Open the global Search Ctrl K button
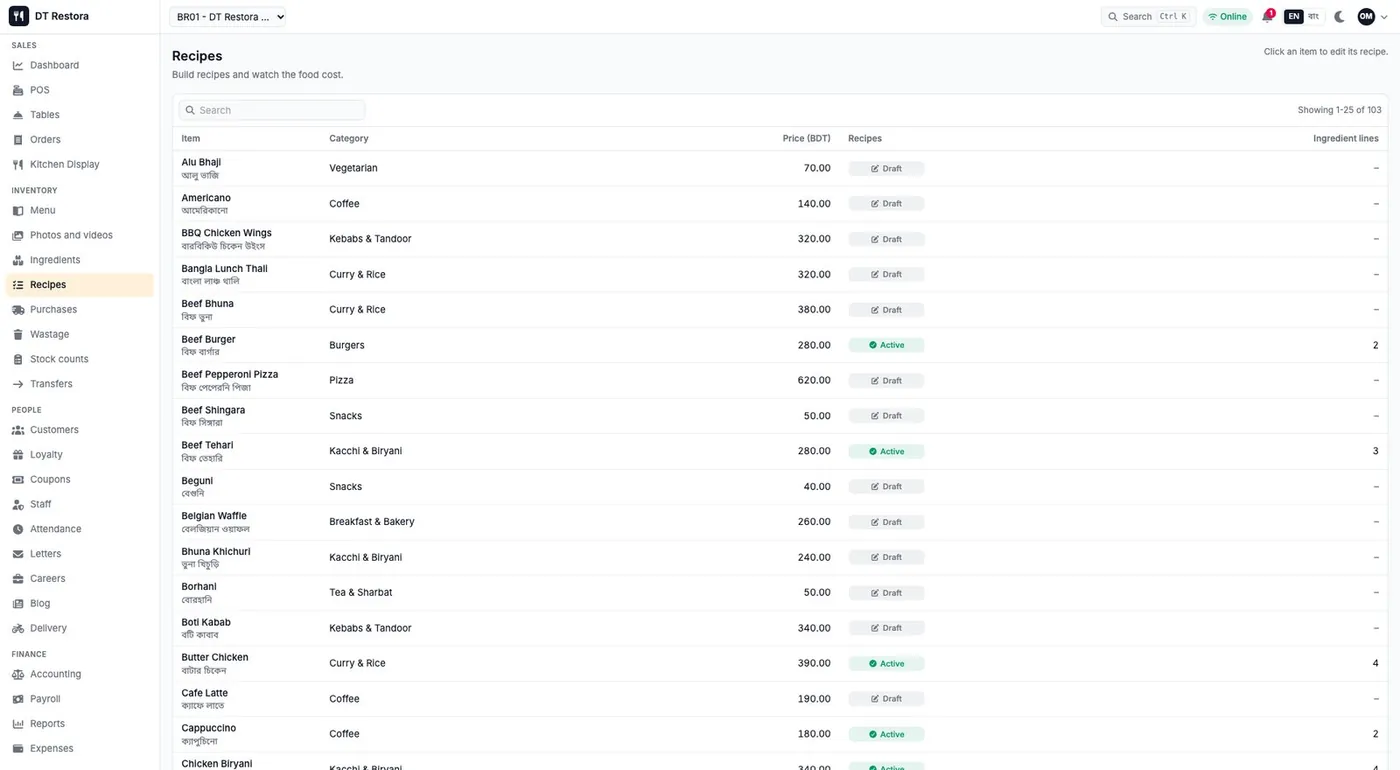 (1148, 17)
